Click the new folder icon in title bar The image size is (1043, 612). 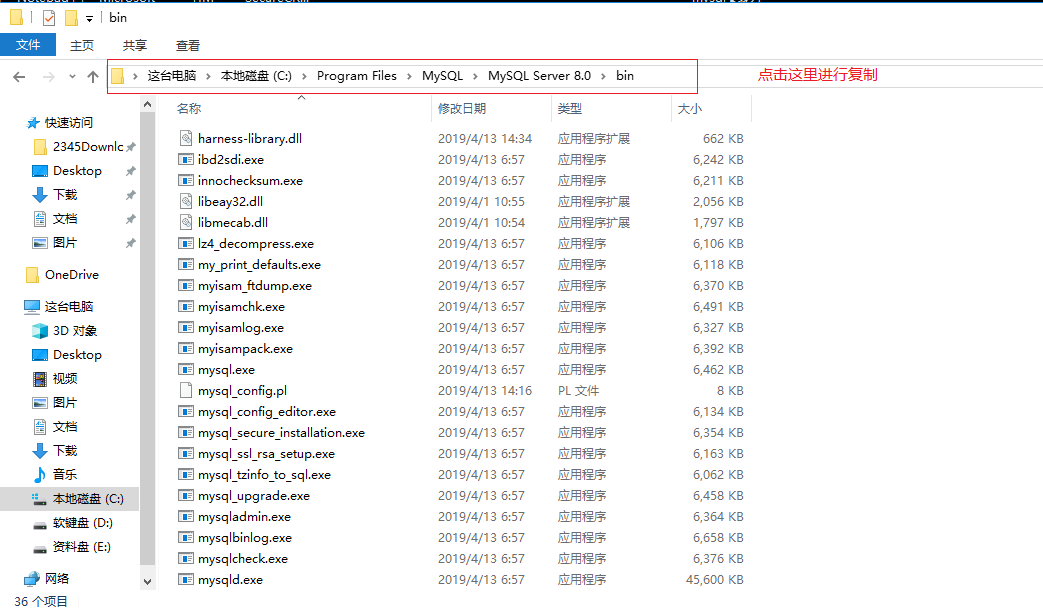coord(71,18)
